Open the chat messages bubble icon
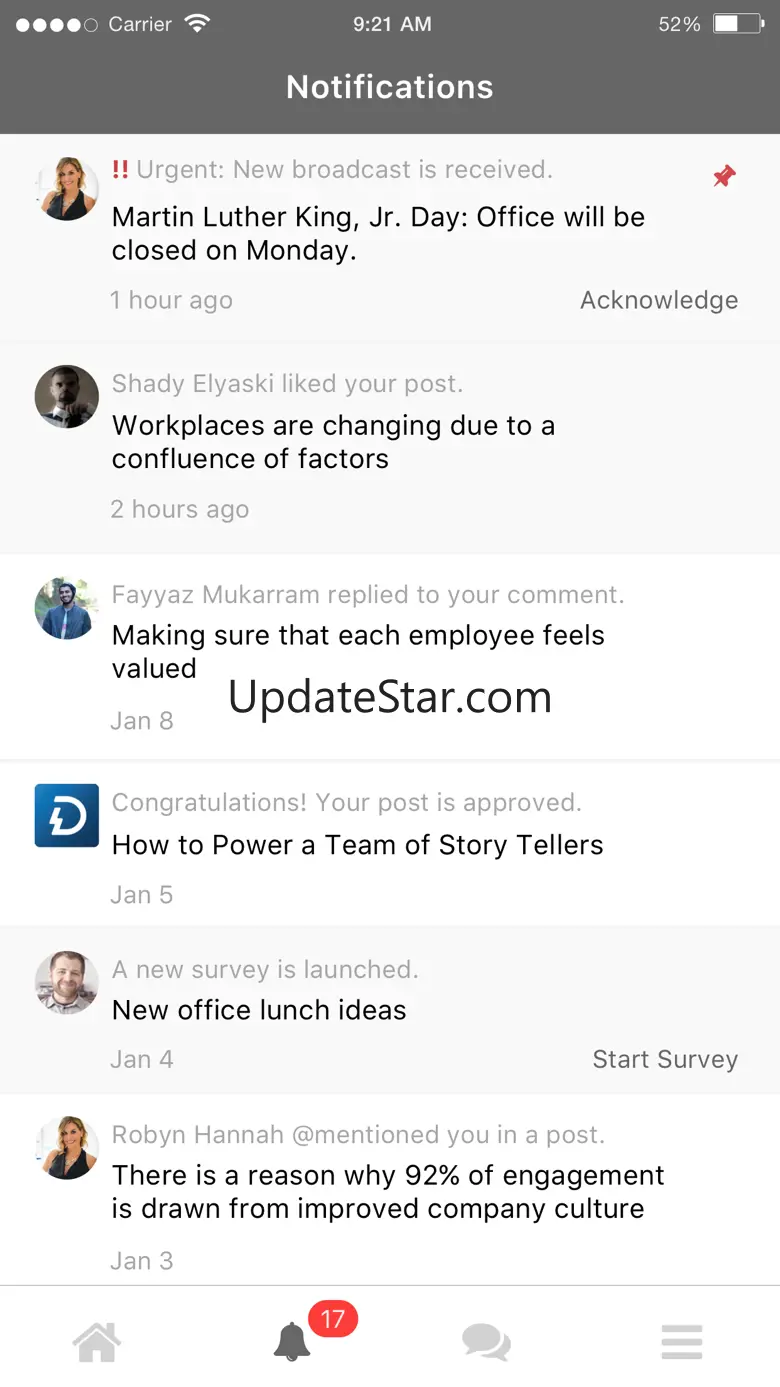 coord(486,1341)
